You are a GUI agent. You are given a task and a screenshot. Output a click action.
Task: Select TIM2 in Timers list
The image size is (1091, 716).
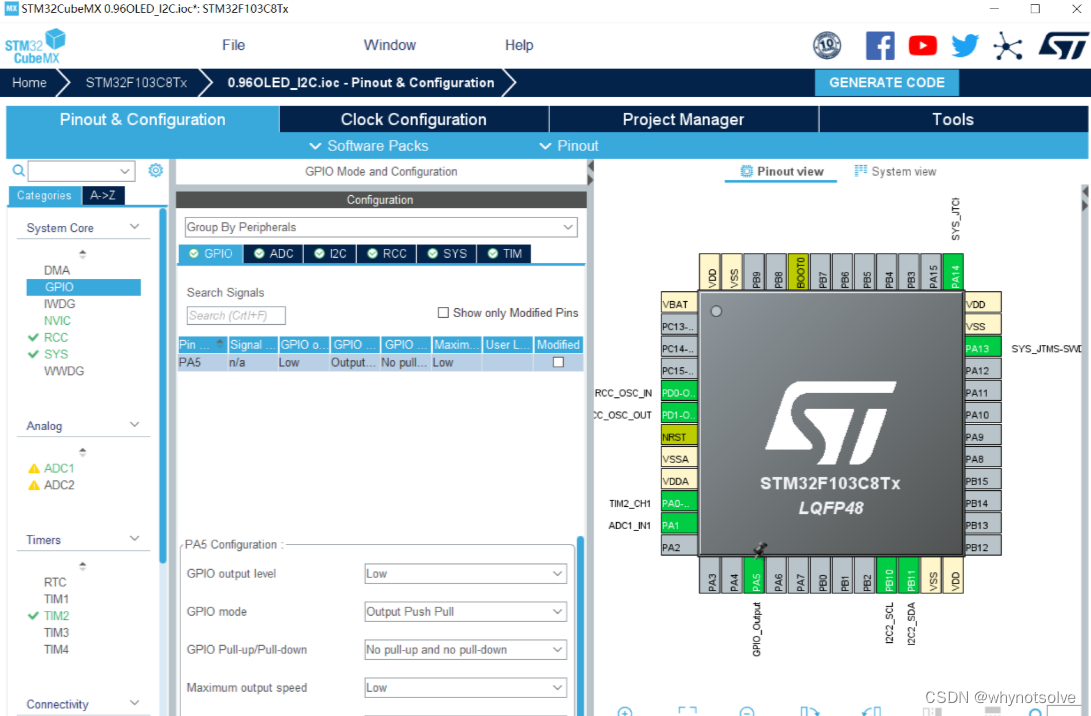56,616
